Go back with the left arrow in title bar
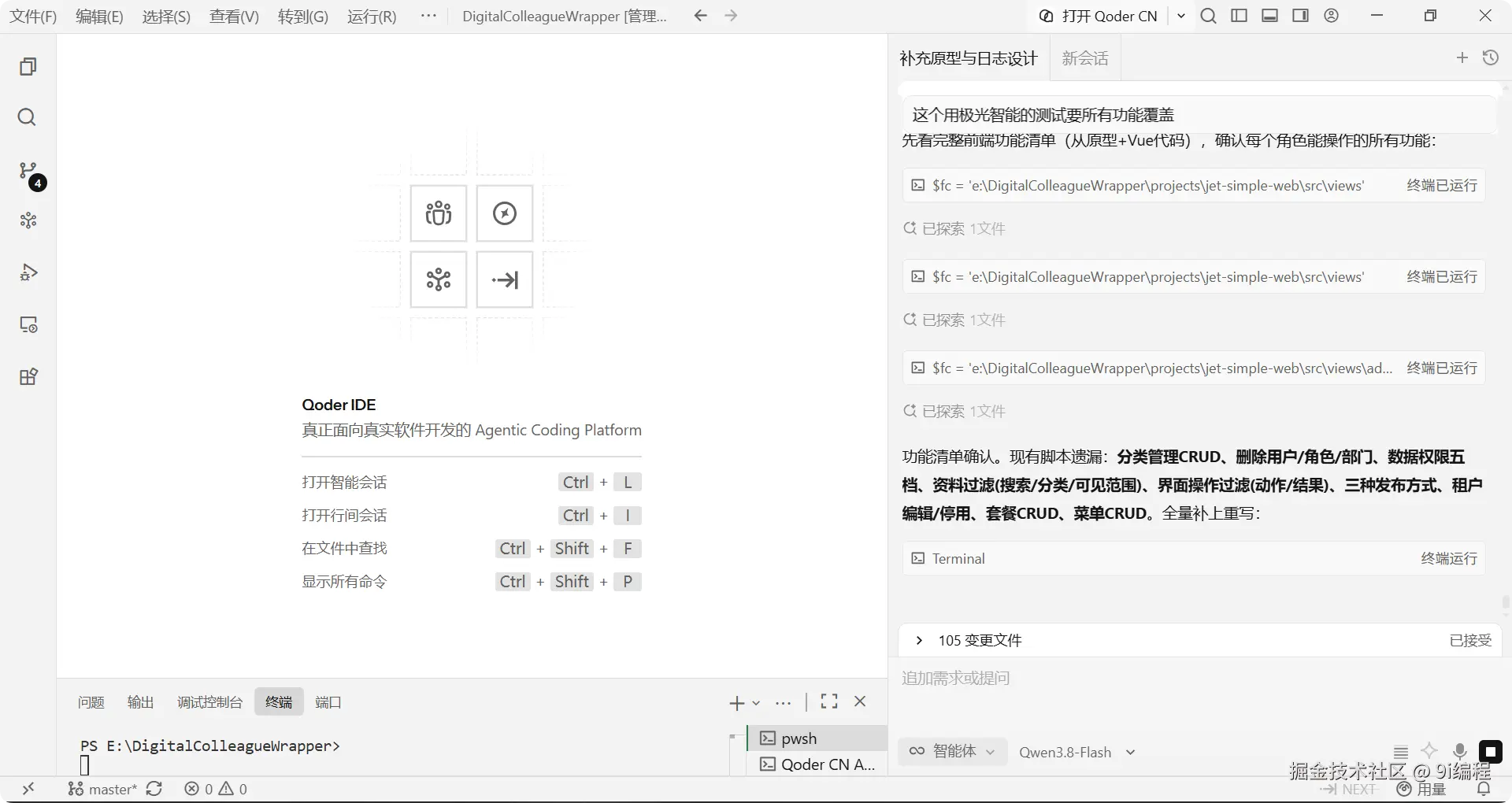Screen dimensions: 1512x803 click(x=700, y=16)
